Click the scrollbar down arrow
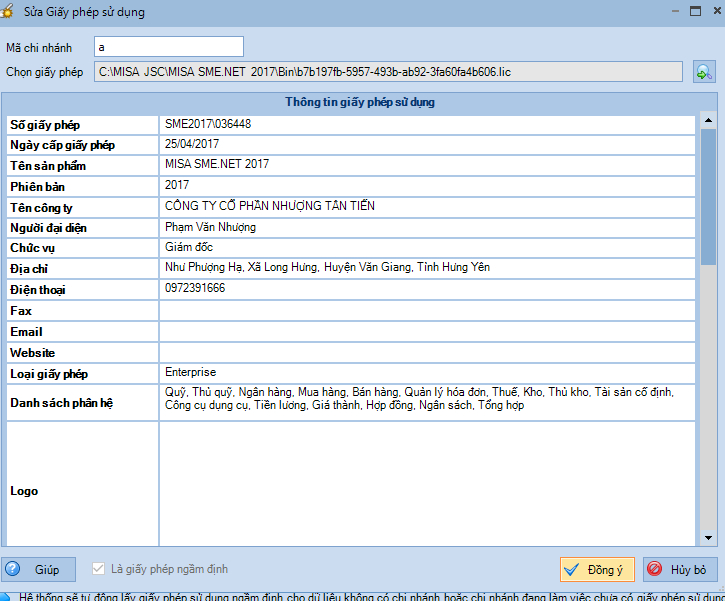Viewport: 725px width, 601px height. (708, 537)
